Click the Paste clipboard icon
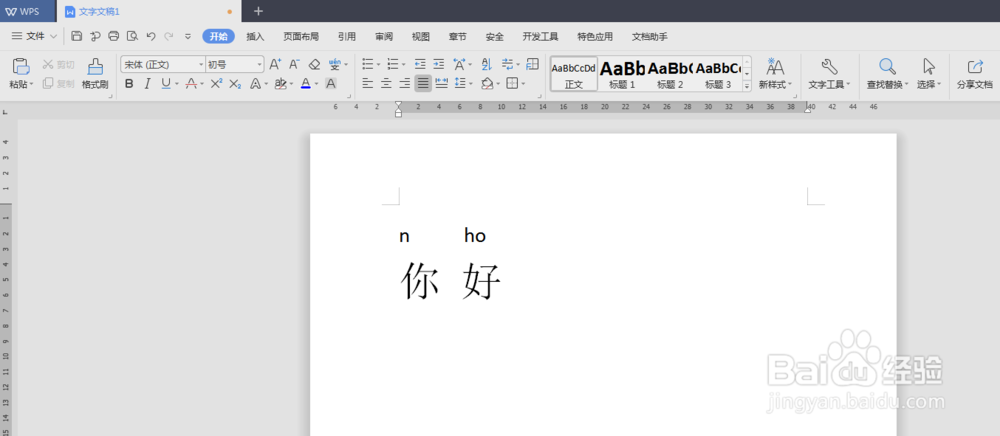 [21, 66]
